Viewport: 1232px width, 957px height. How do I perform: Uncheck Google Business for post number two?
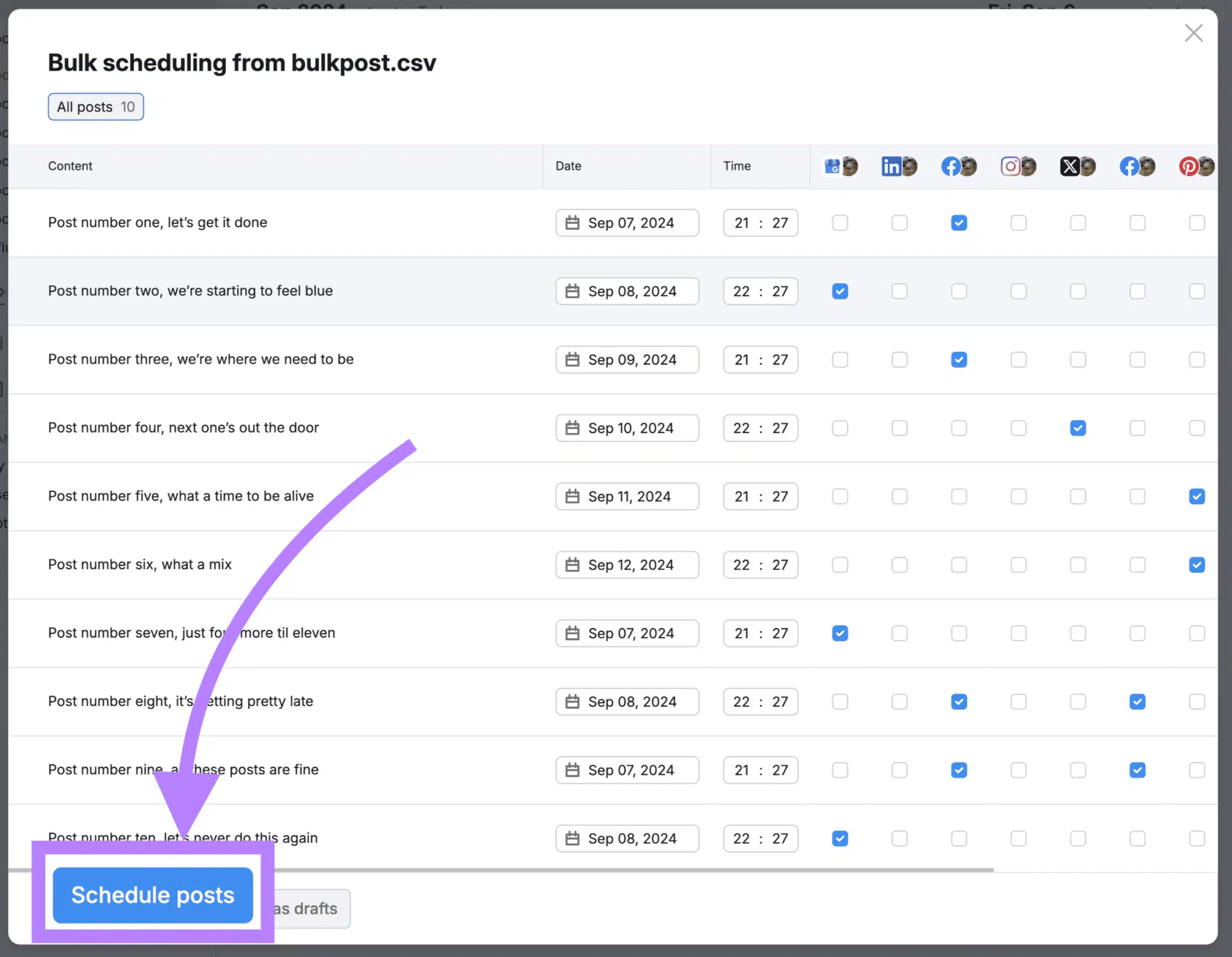[x=840, y=292]
